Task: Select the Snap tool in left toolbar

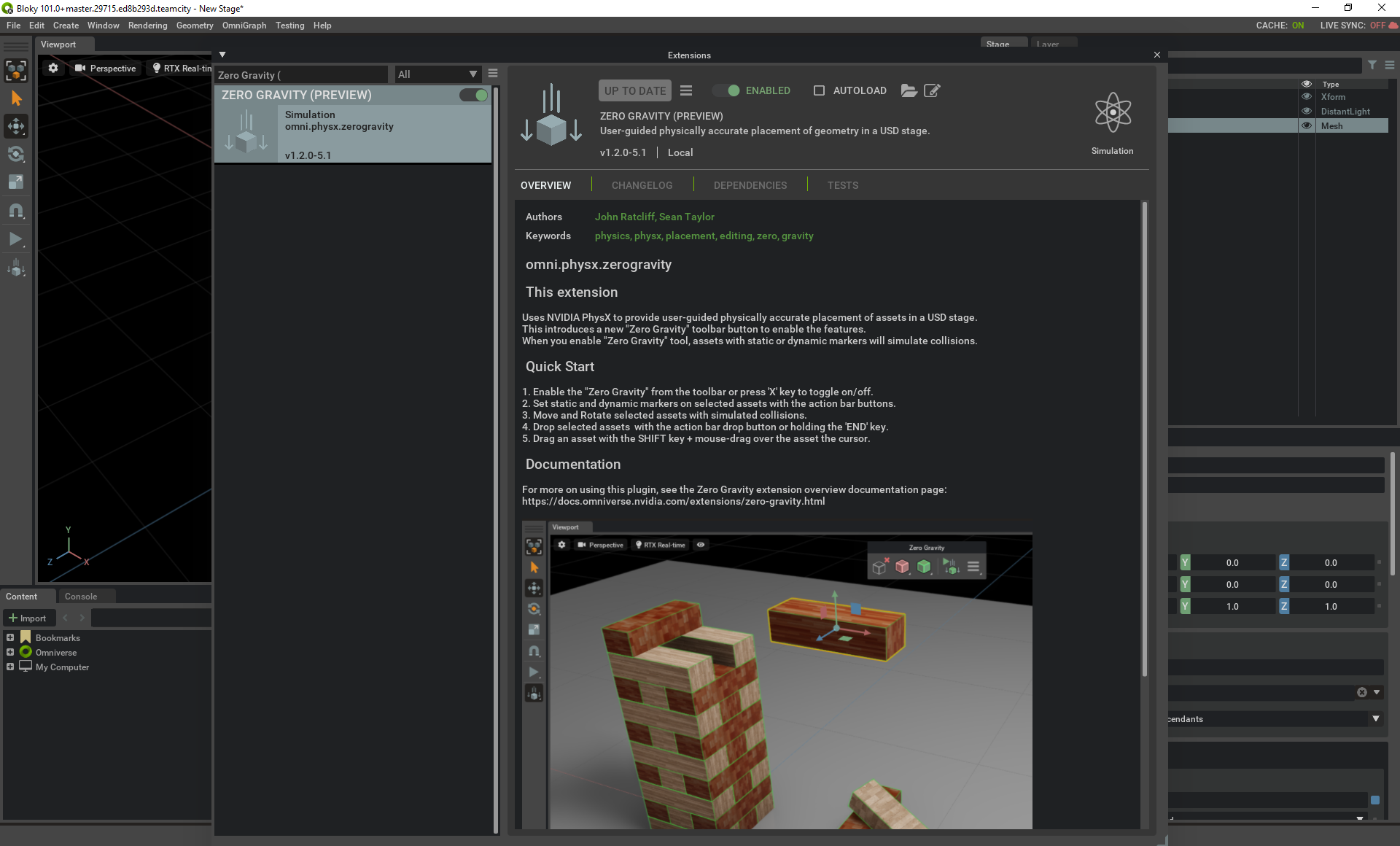Action: pos(15,211)
